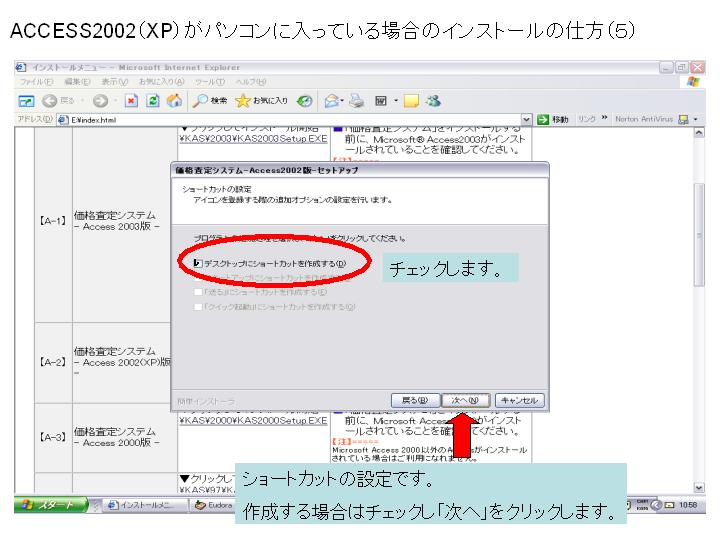Click text 価格査定システム - Access 2002(XP)版
Image resolution: width=720 pixels, height=540 pixels.
click(122, 362)
